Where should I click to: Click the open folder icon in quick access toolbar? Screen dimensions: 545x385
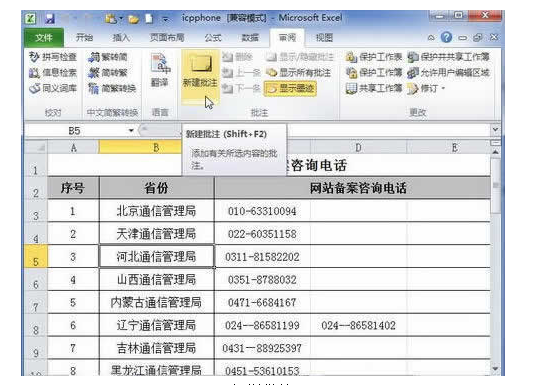click(133, 19)
